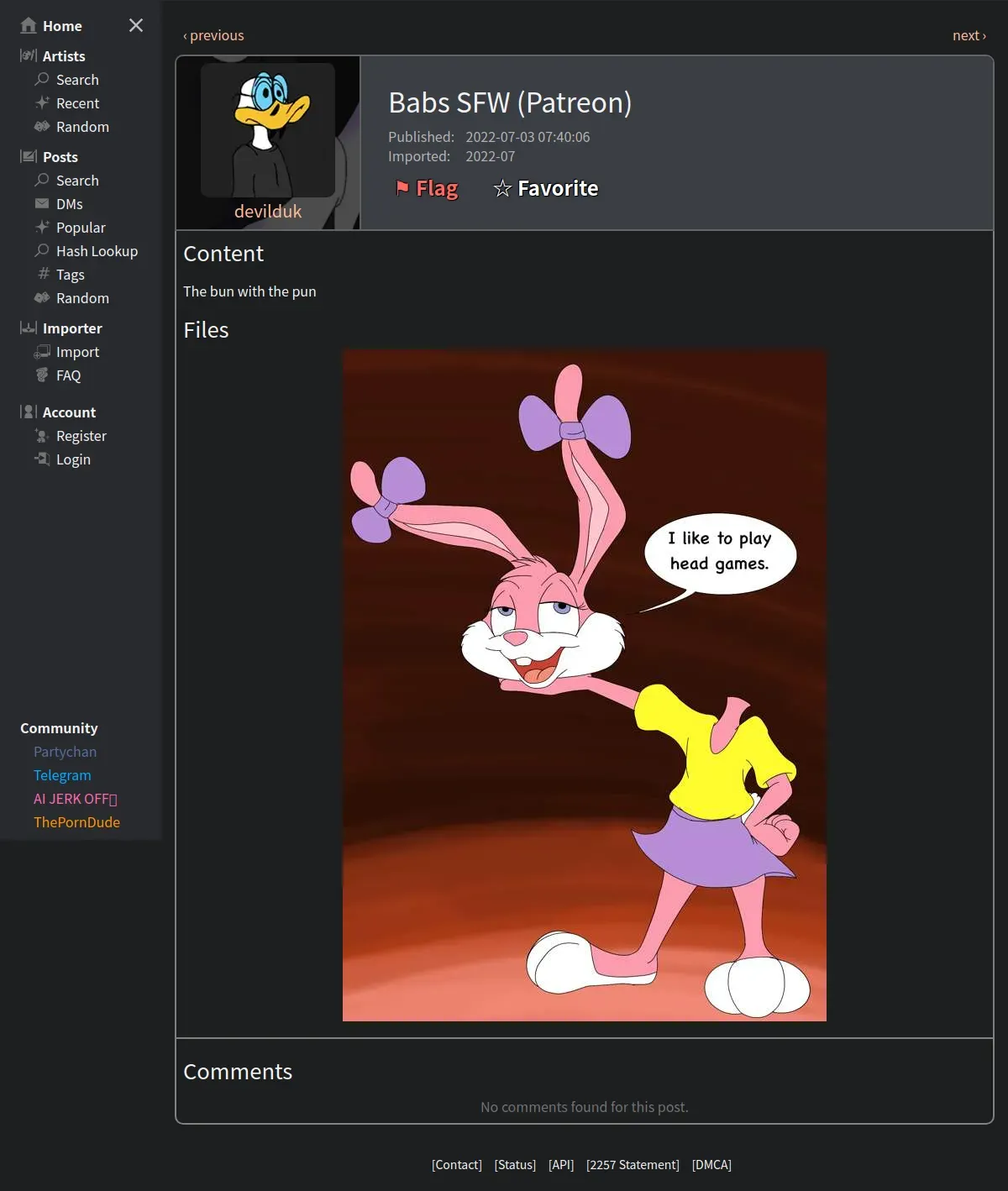Open the Register page

click(x=81, y=436)
